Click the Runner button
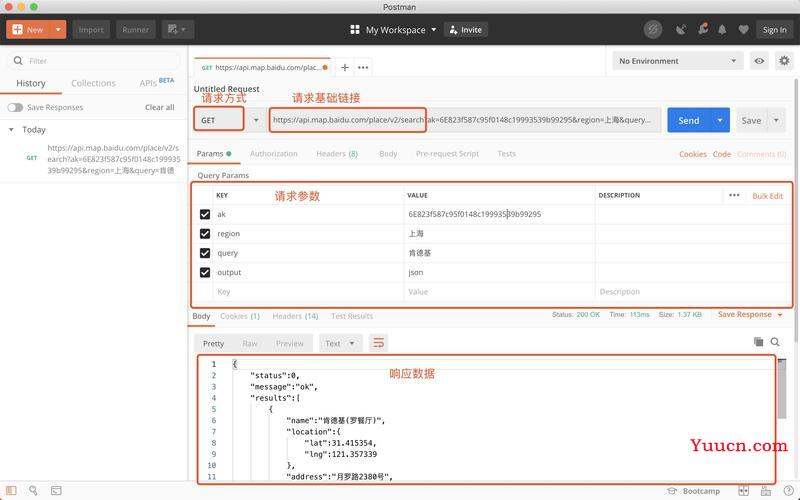Screen dimensions: 800x500 tap(135, 30)
